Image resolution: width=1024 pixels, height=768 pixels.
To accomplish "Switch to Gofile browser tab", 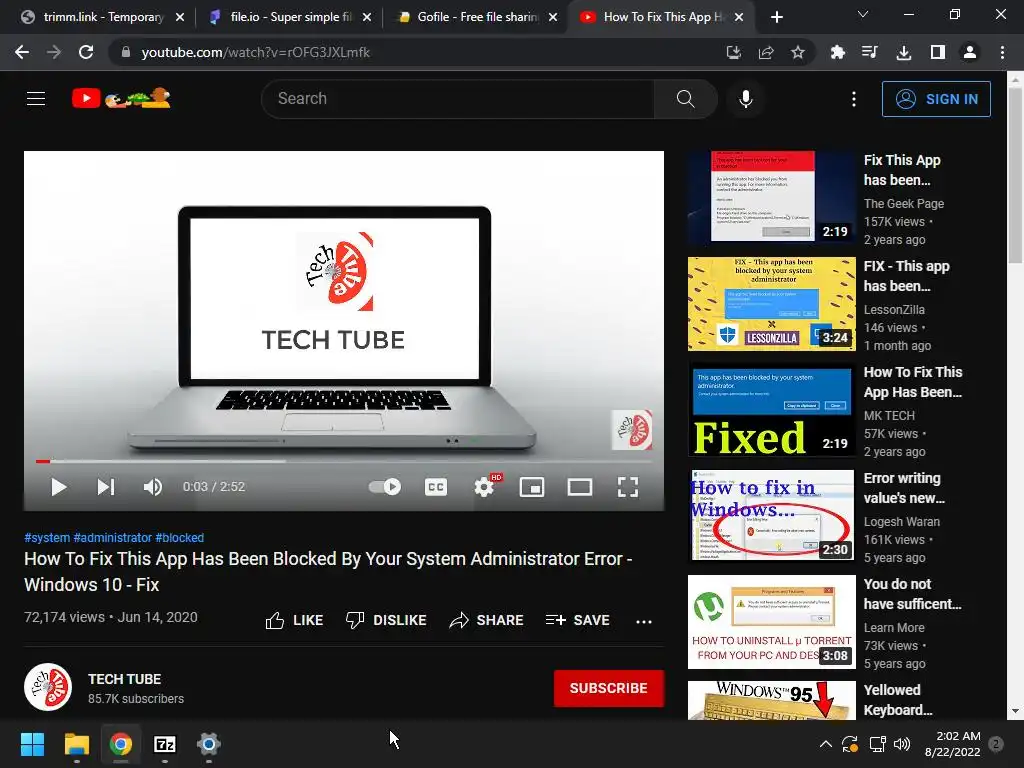I will tap(477, 17).
